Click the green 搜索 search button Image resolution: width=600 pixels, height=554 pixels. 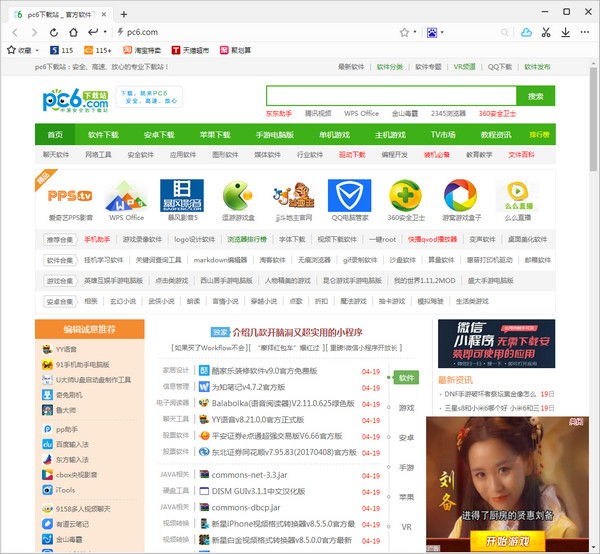pyautogui.click(x=536, y=96)
